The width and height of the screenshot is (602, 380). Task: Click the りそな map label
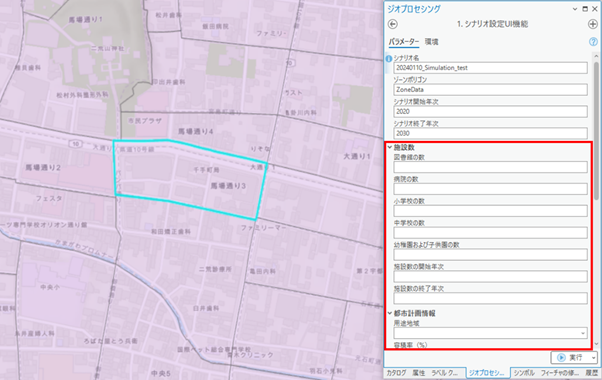(260, 149)
